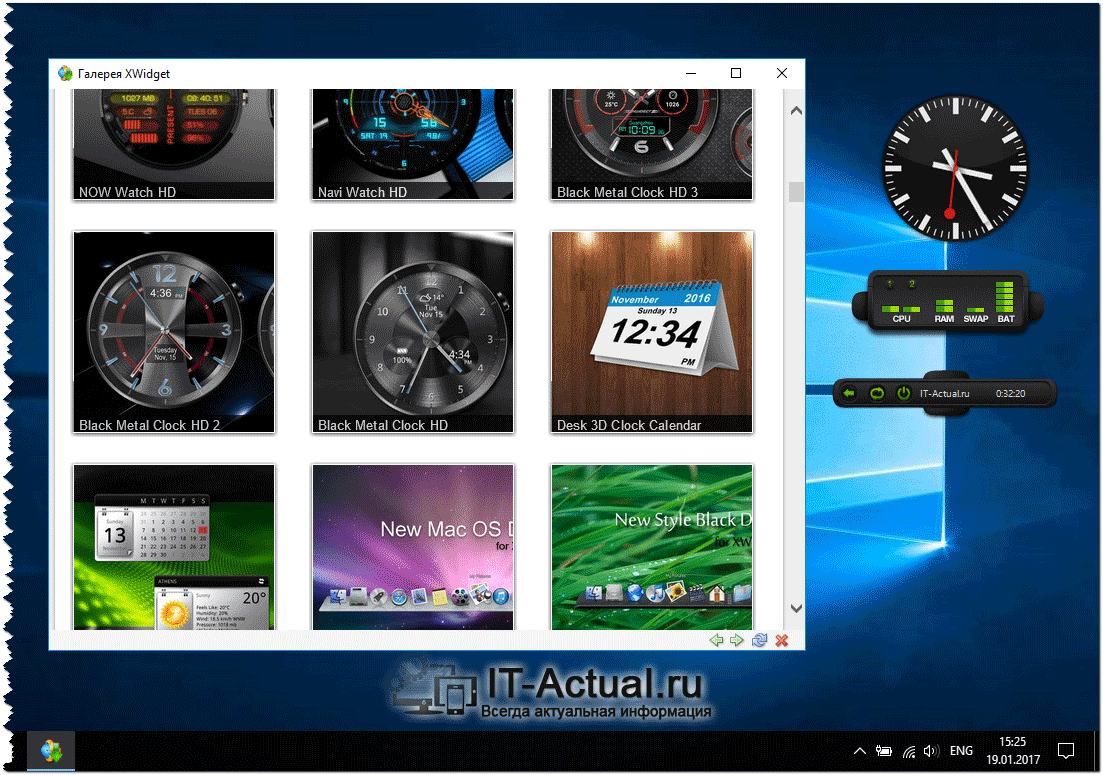Click the red X icon in gallery footer
This screenshot has height=775, width=1103.
click(782, 640)
